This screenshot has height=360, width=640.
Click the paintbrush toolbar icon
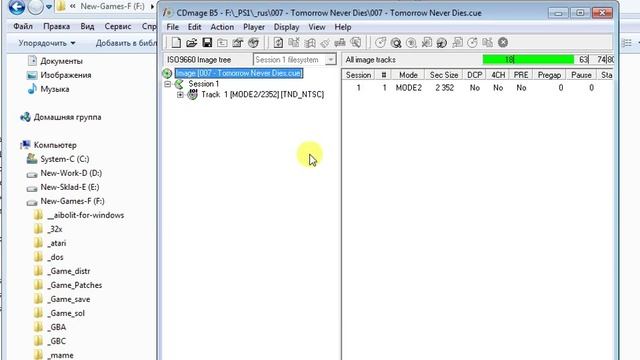[x=325, y=42]
